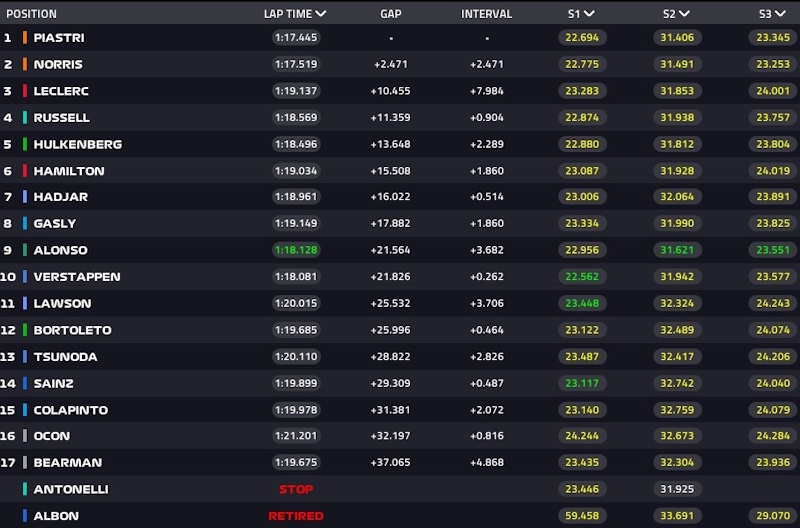This screenshot has height=528, width=800.
Task: Click Albon's 59.458 S1 sector time
Action: pos(581,516)
